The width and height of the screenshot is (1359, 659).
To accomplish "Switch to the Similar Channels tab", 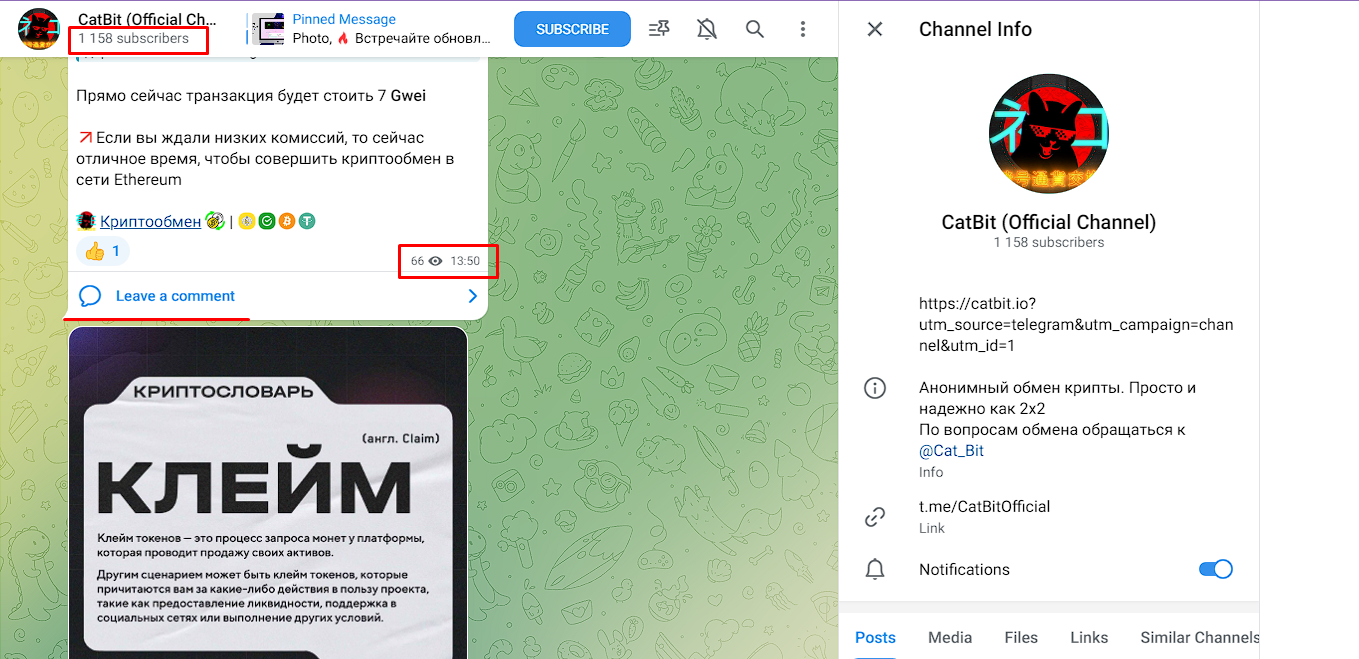I will (x=1199, y=637).
